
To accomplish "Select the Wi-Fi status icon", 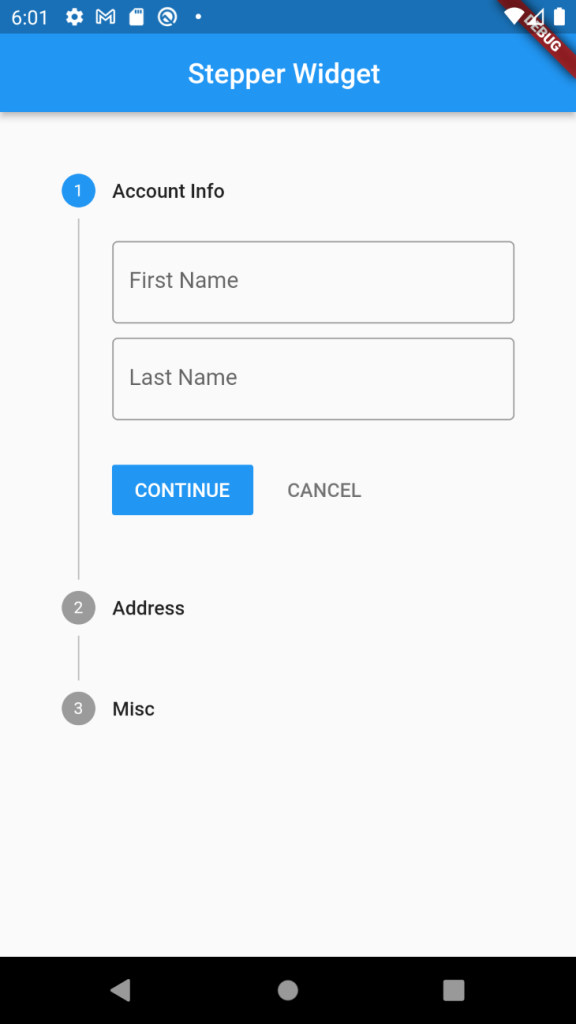I will [x=513, y=17].
